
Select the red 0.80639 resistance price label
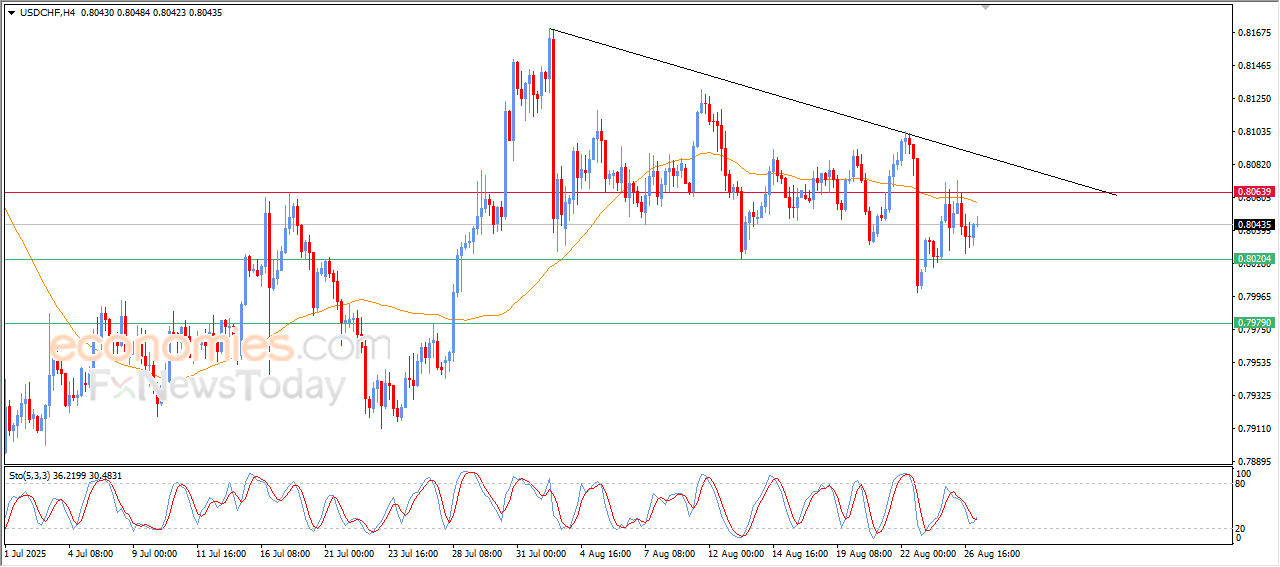tap(1253, 191)
